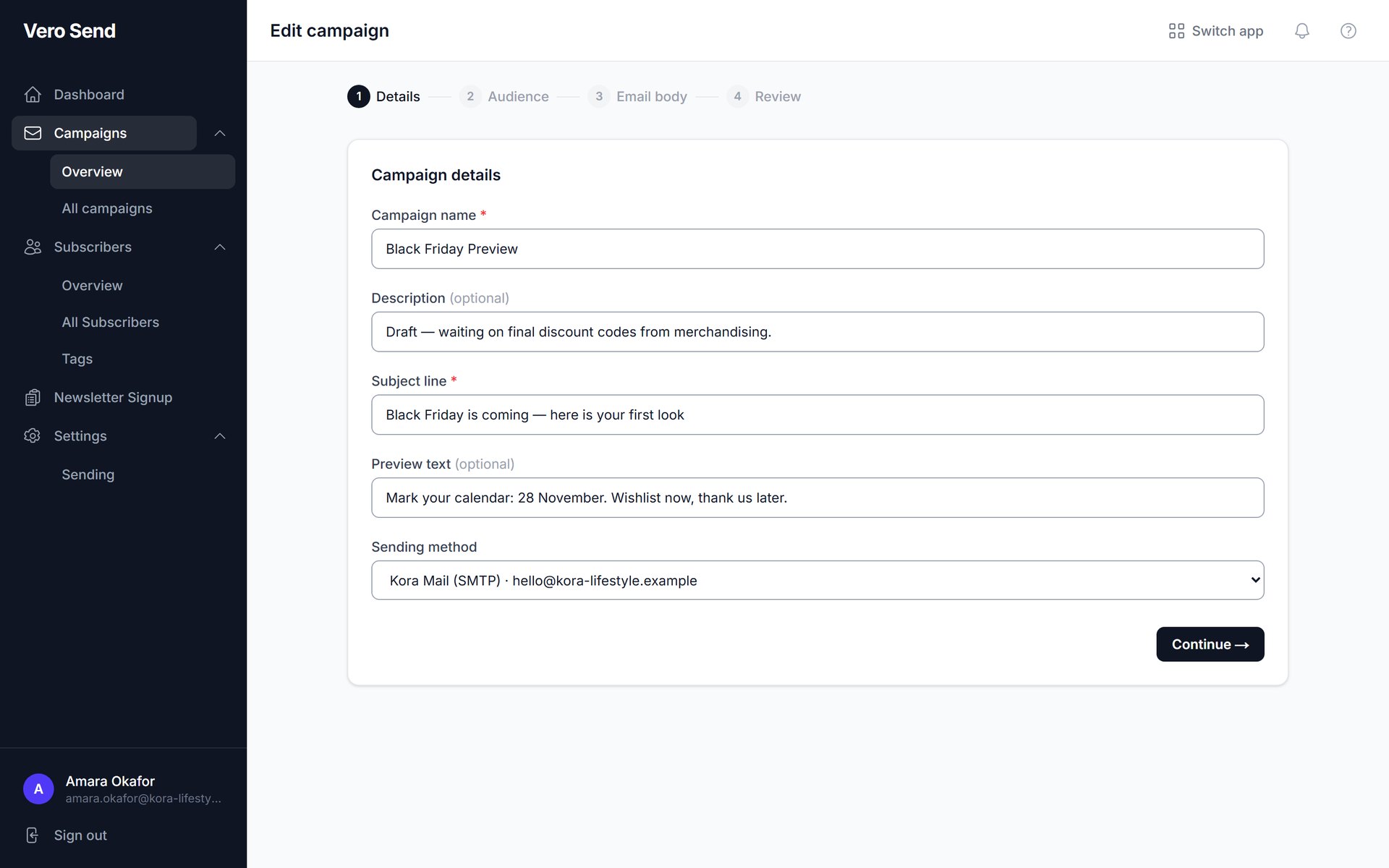Click the amara.okafor email text
The width and height of the screenshot is (1389, 868).
point(143,799)
